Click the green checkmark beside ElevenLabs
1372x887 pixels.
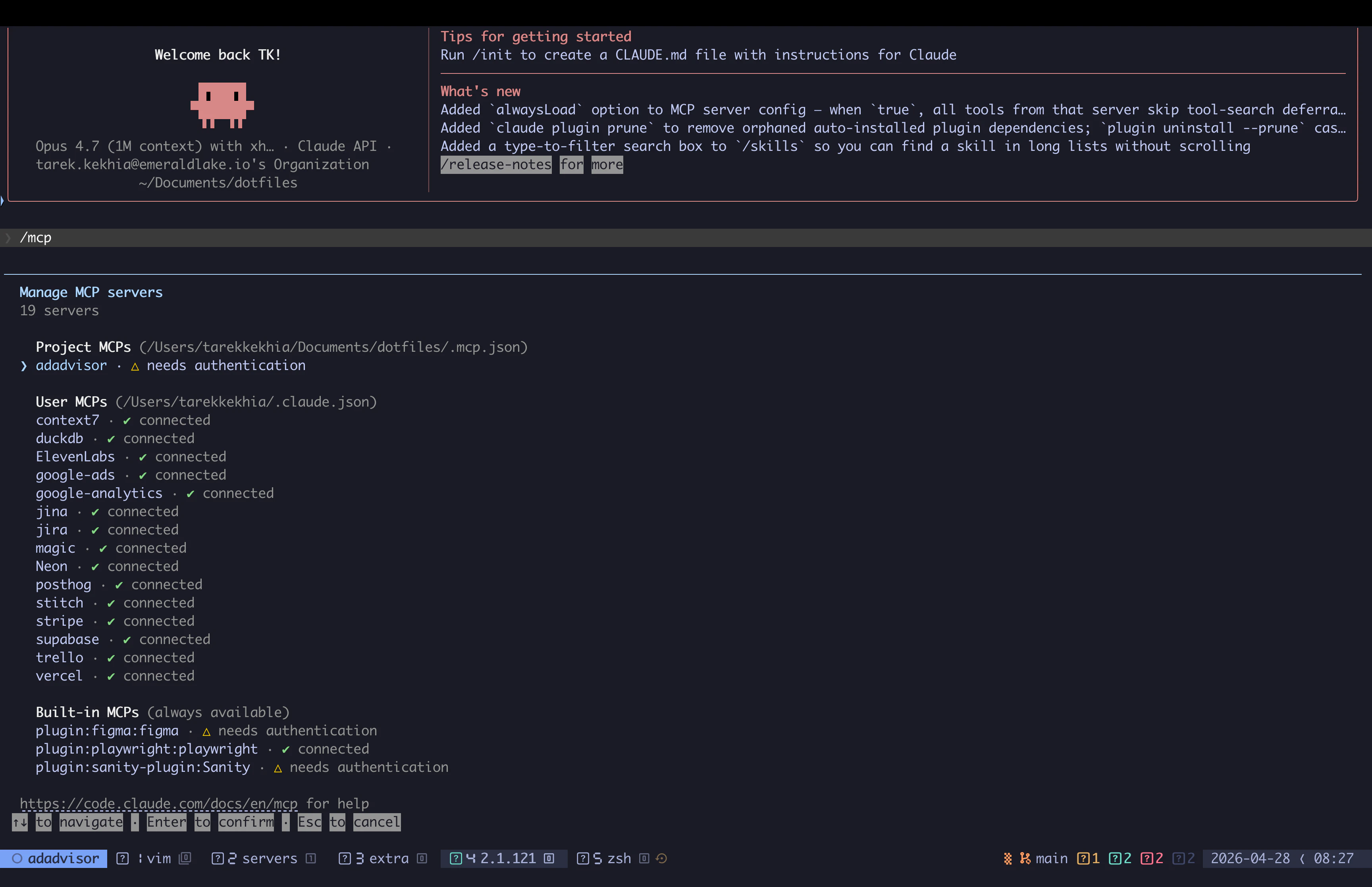pyautogui.click(x=143, y=457)
